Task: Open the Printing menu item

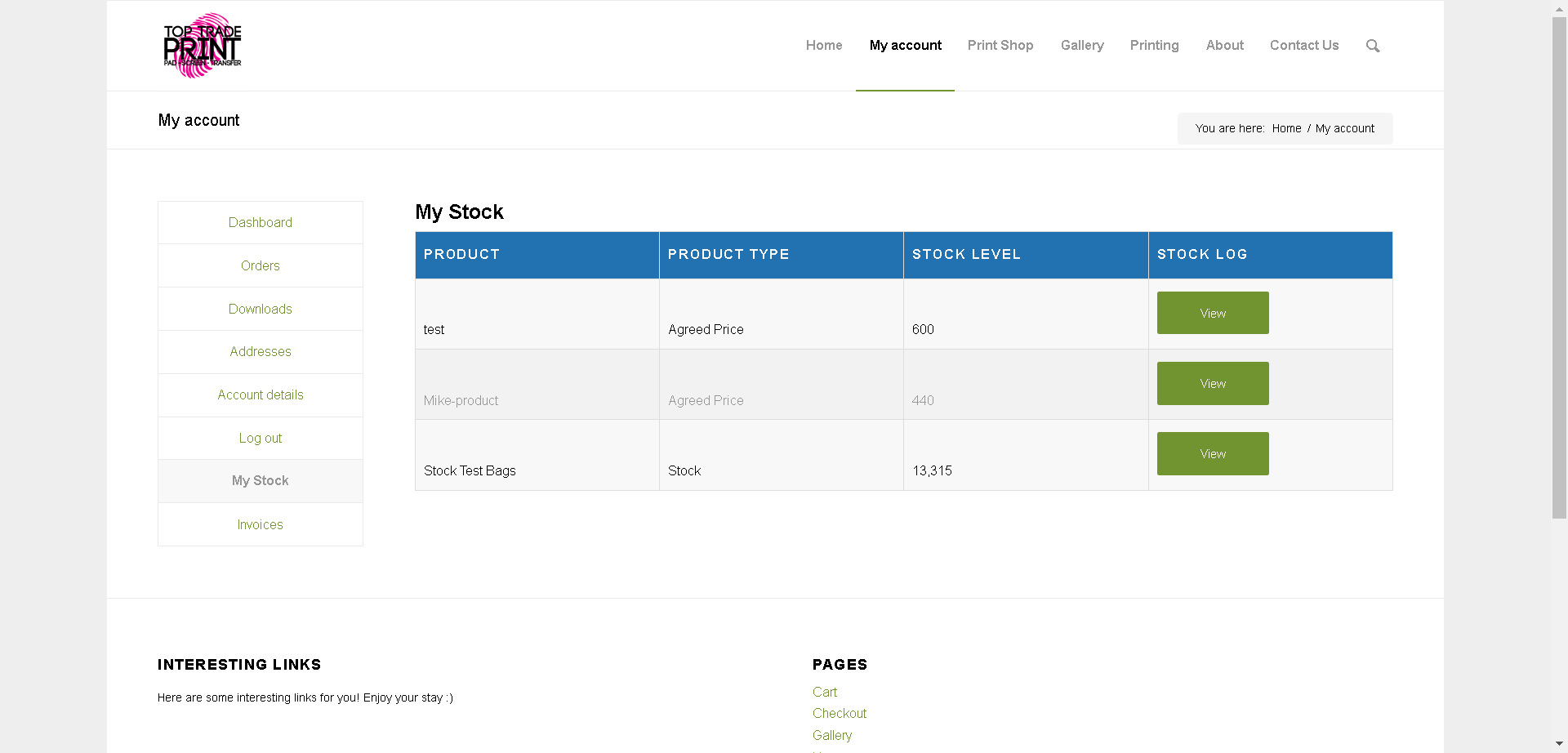Action: click(1154, 46)
